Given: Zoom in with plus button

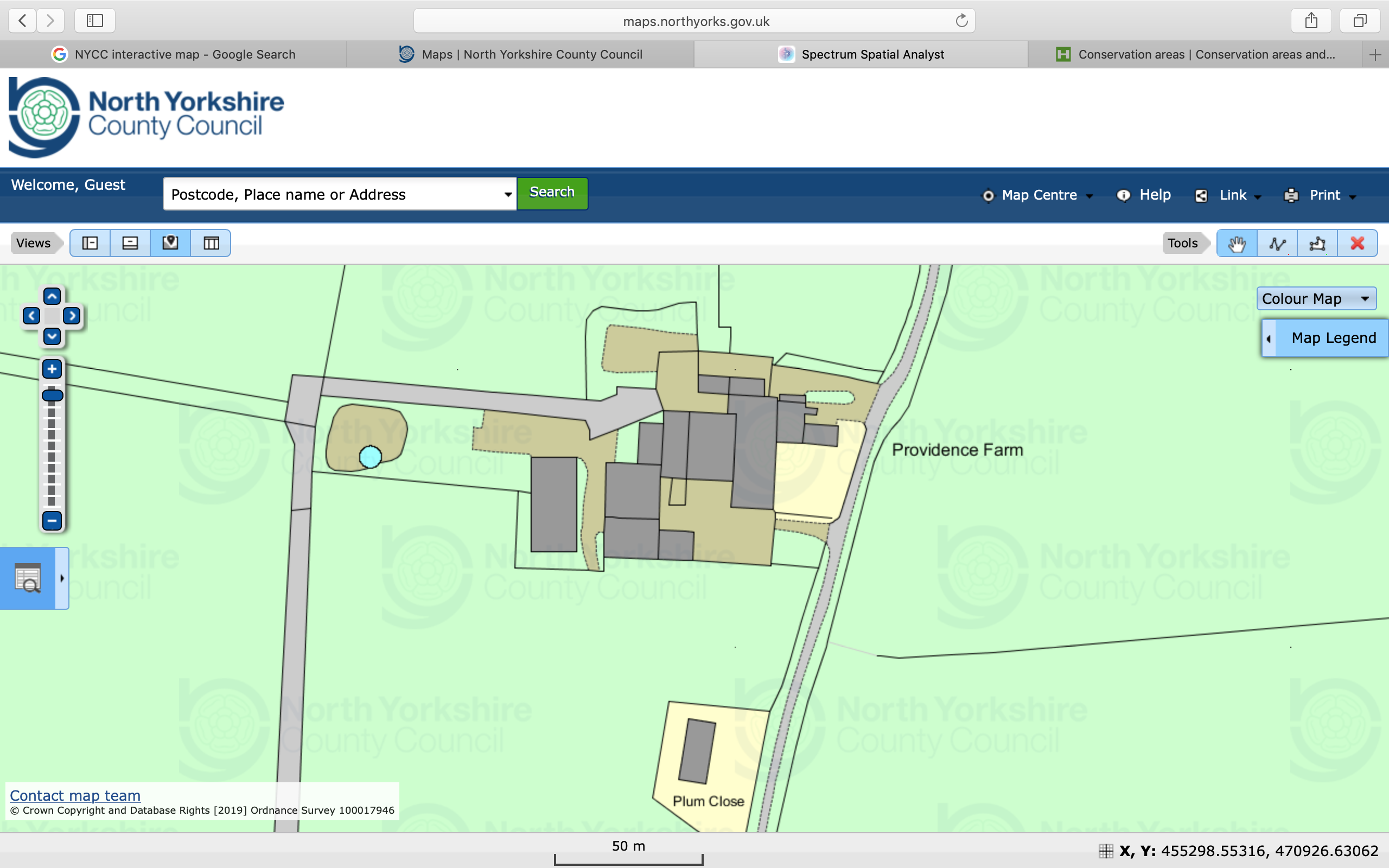Looking at the screenshot, I should point(52,369).
